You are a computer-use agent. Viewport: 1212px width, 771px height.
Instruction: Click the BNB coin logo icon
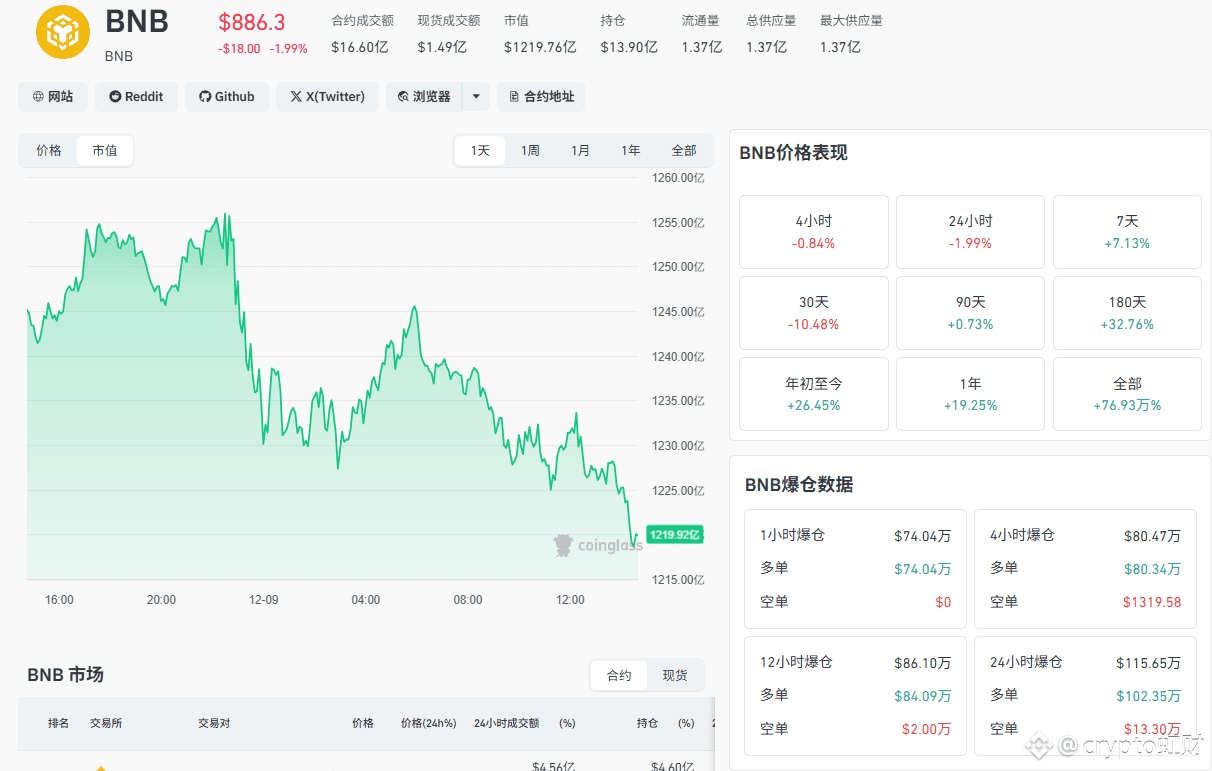pyautogui.click(x=63, y=32)
